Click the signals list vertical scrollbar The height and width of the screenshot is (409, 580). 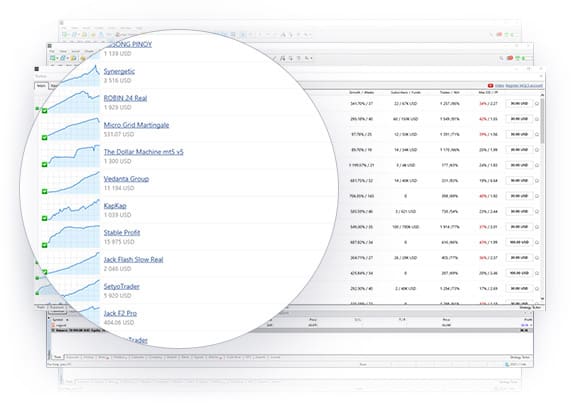pos(542,196)
